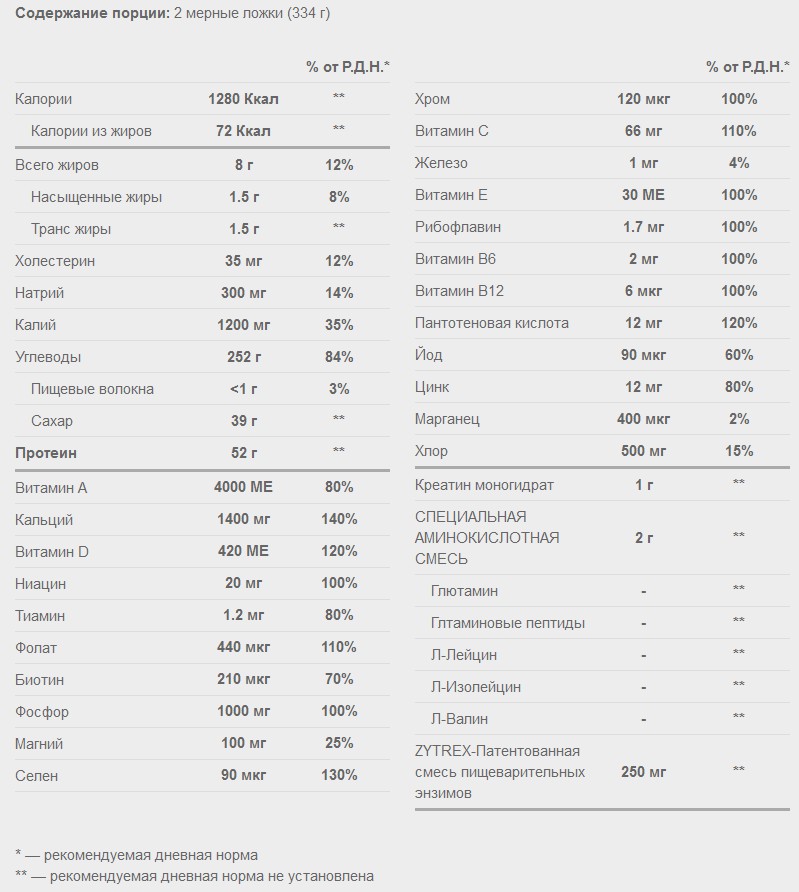Click the Кальций 1400 мг value

(x=243, y=519)
